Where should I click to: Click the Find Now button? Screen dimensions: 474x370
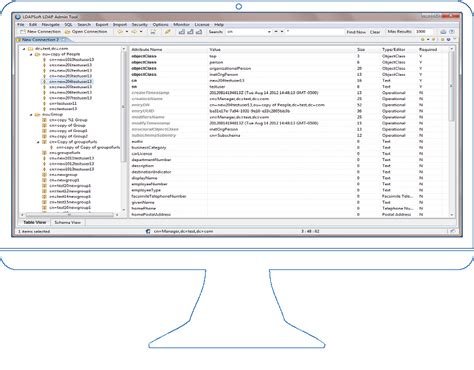pyautogui.click(x=356, y=32)
